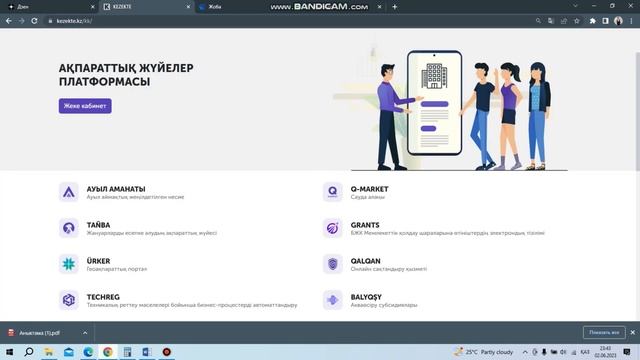This screenshot has width=640, height=360.
Task: Open the Chrome three-dot menu
Action: coord(631,21)
